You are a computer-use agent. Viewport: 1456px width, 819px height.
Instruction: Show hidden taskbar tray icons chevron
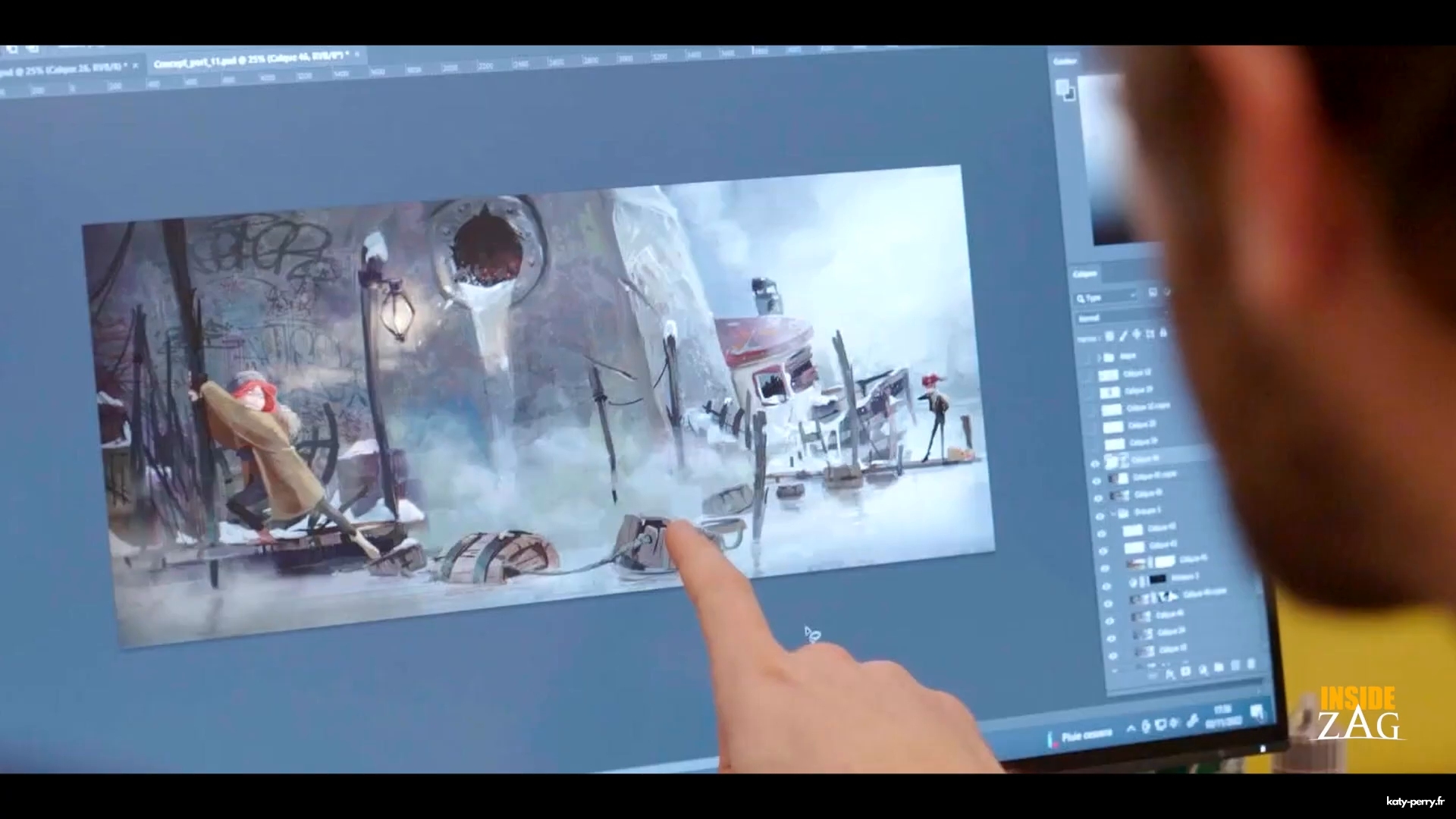point(1131,729)
